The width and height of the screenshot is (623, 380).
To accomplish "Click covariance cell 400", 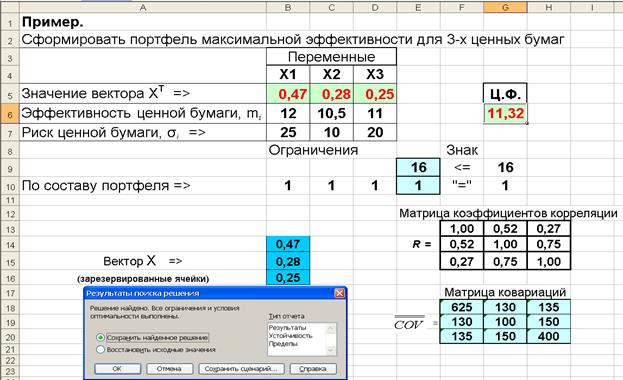I will tap(549, 336).
